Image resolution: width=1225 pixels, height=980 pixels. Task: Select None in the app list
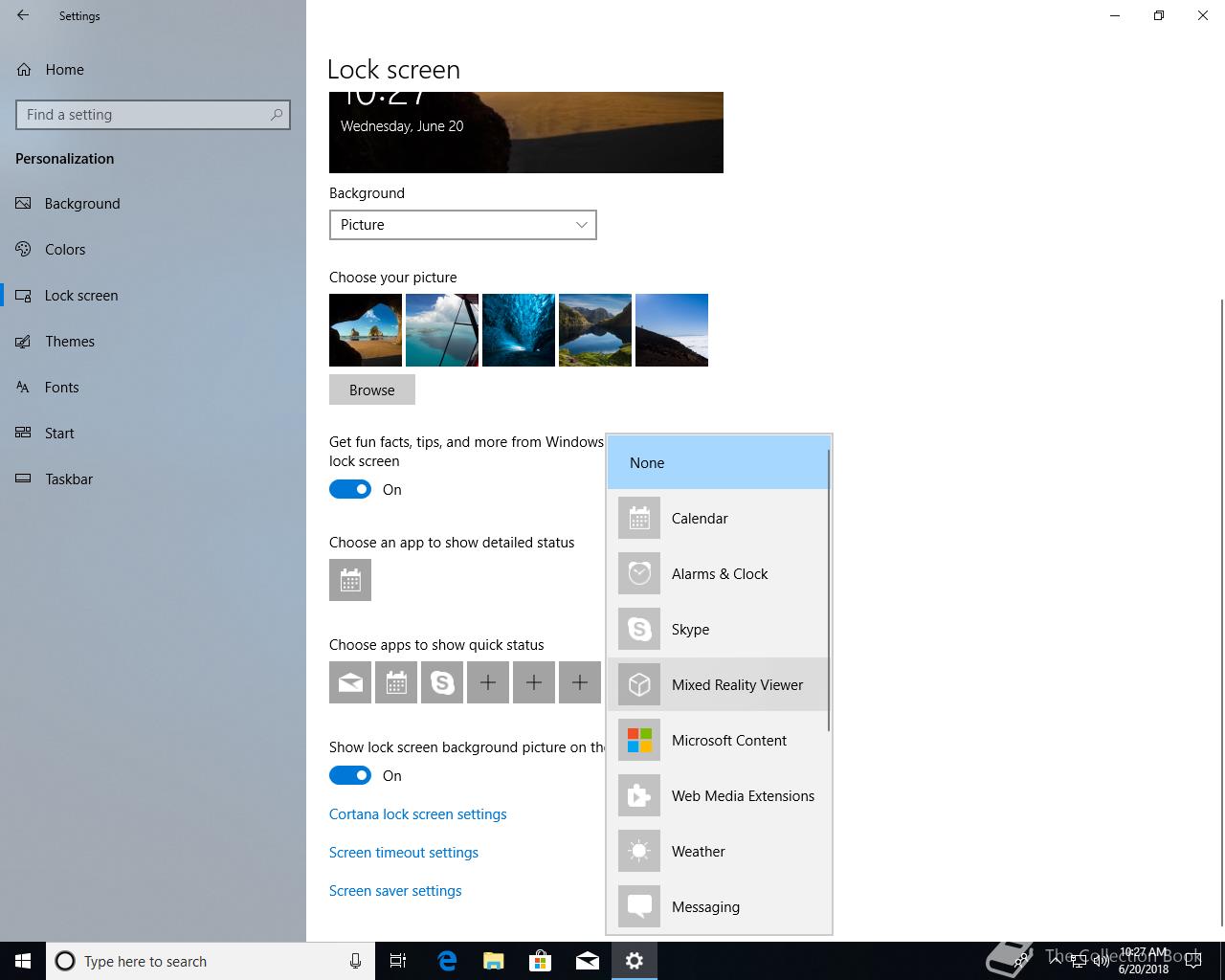pyautogui.click(x=718, y=463)
